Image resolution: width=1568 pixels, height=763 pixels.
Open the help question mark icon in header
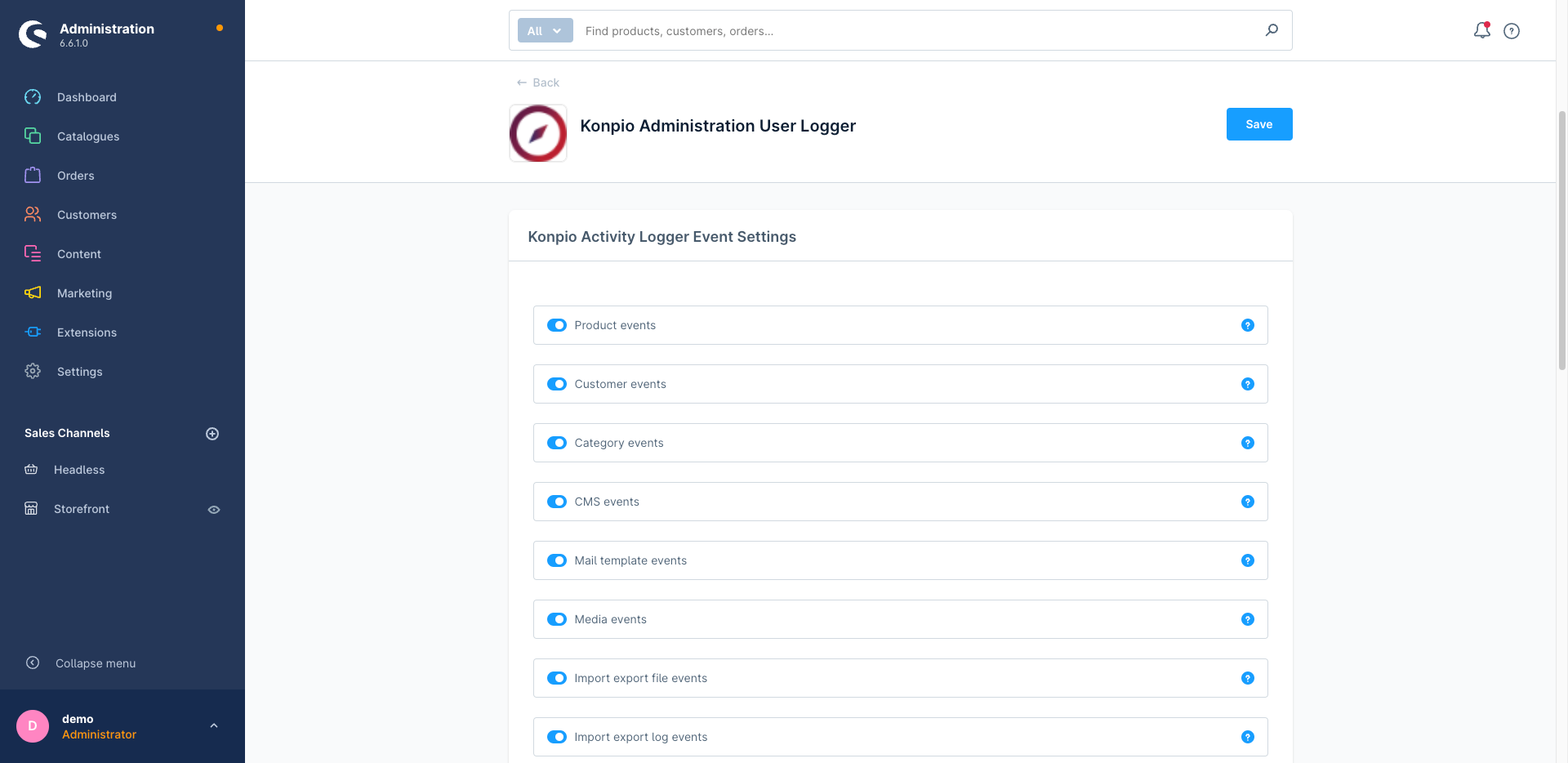coord(1512,31)
